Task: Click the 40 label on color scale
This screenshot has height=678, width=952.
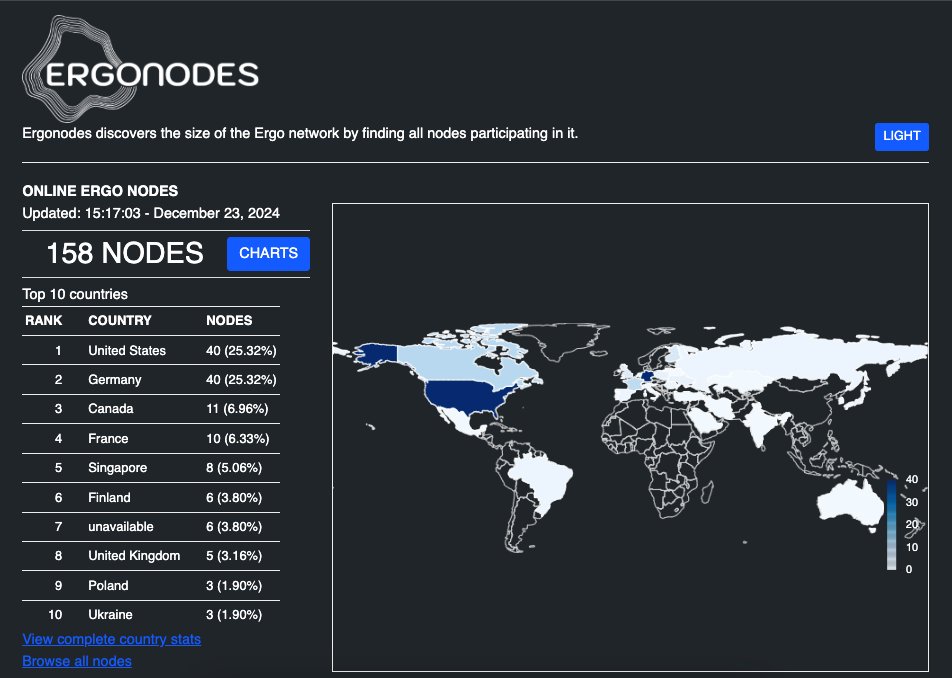Action: pos(911,480)
